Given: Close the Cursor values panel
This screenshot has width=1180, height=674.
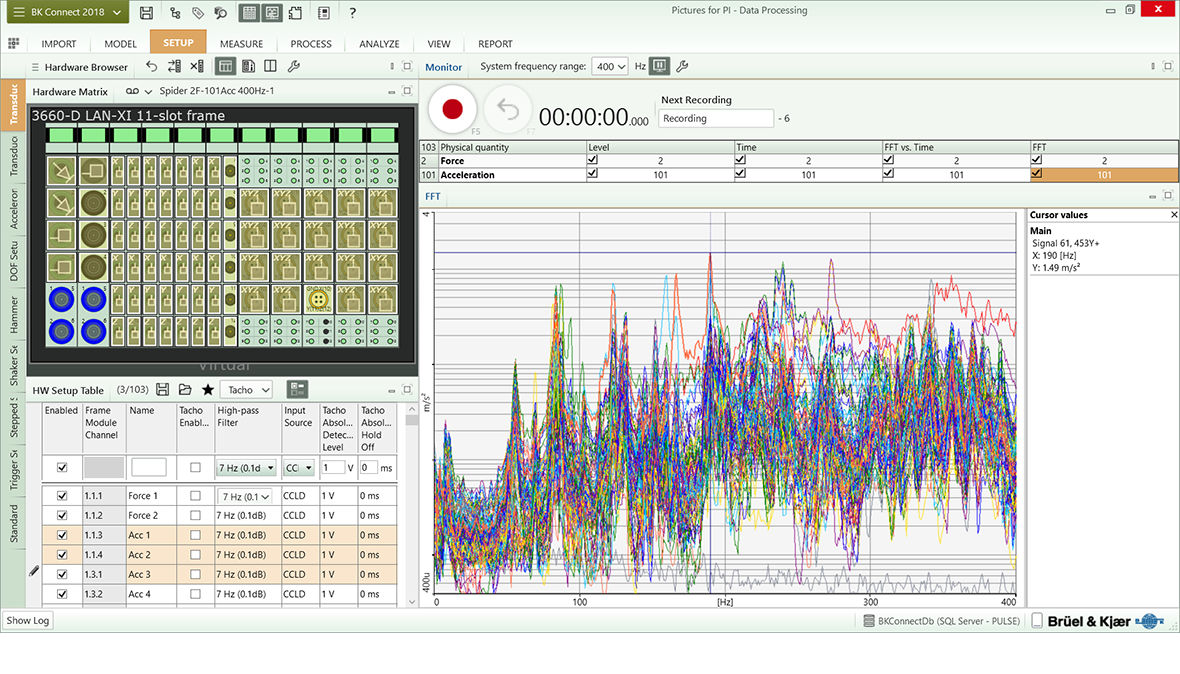Looking at the screenshot, I should pyautogui.click(x=1174, y=215).
